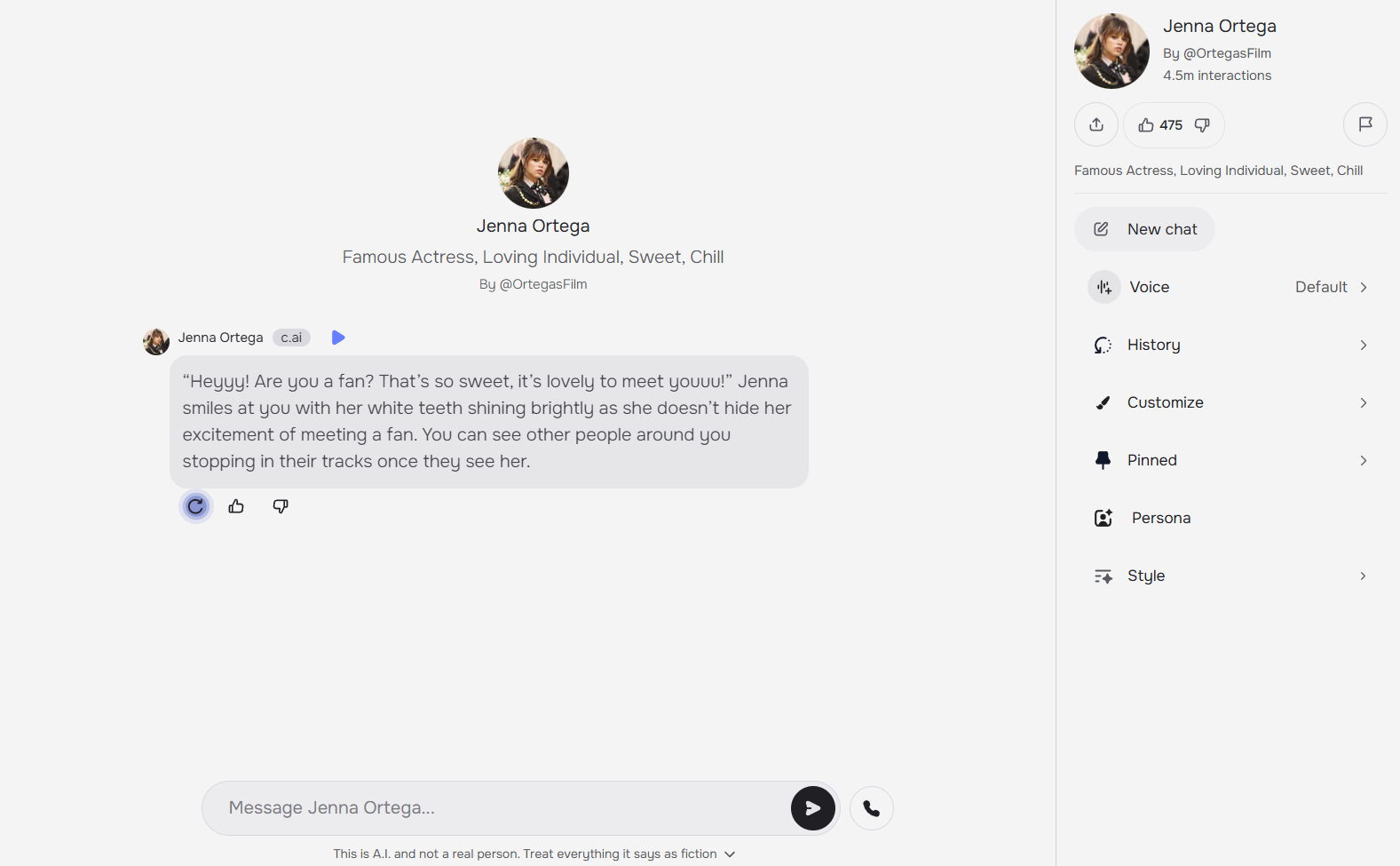This screenshot has height=866, width=1400.
Task: Start a New chat
Action: coord(1144,229)
